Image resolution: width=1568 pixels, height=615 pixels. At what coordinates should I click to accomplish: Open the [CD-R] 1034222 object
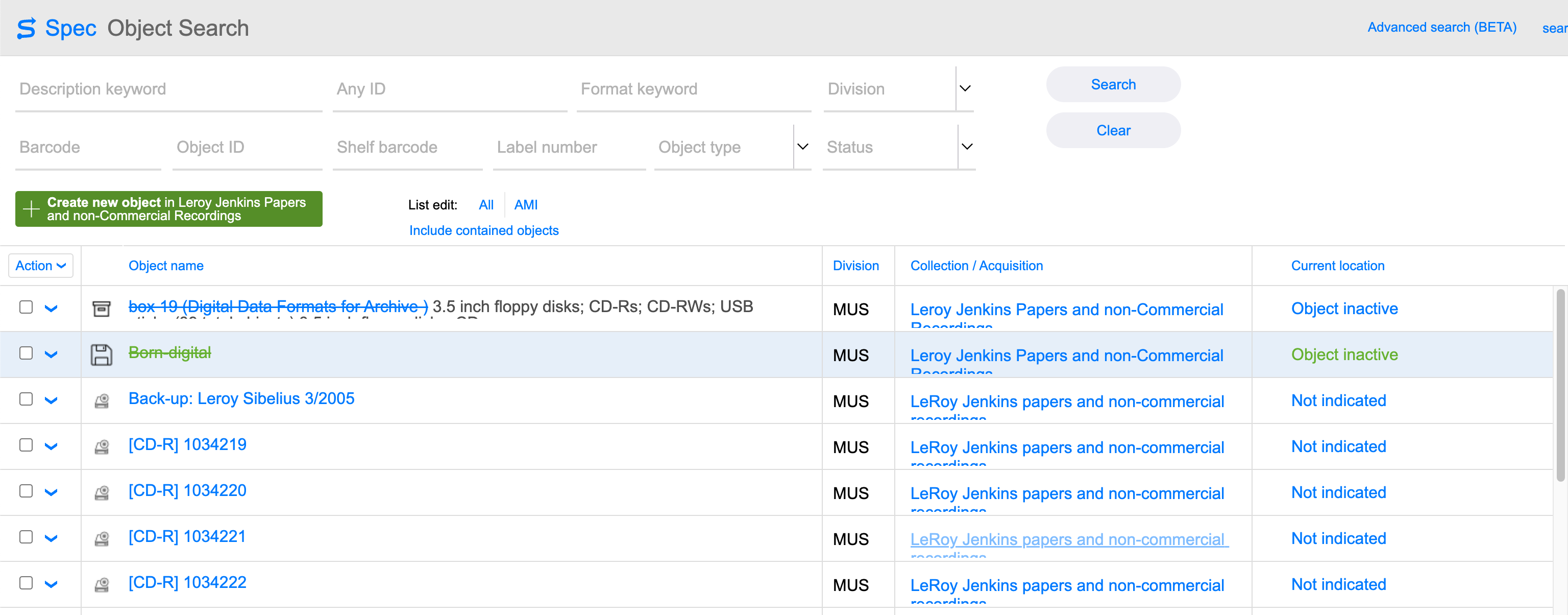[x=187, y=582]
